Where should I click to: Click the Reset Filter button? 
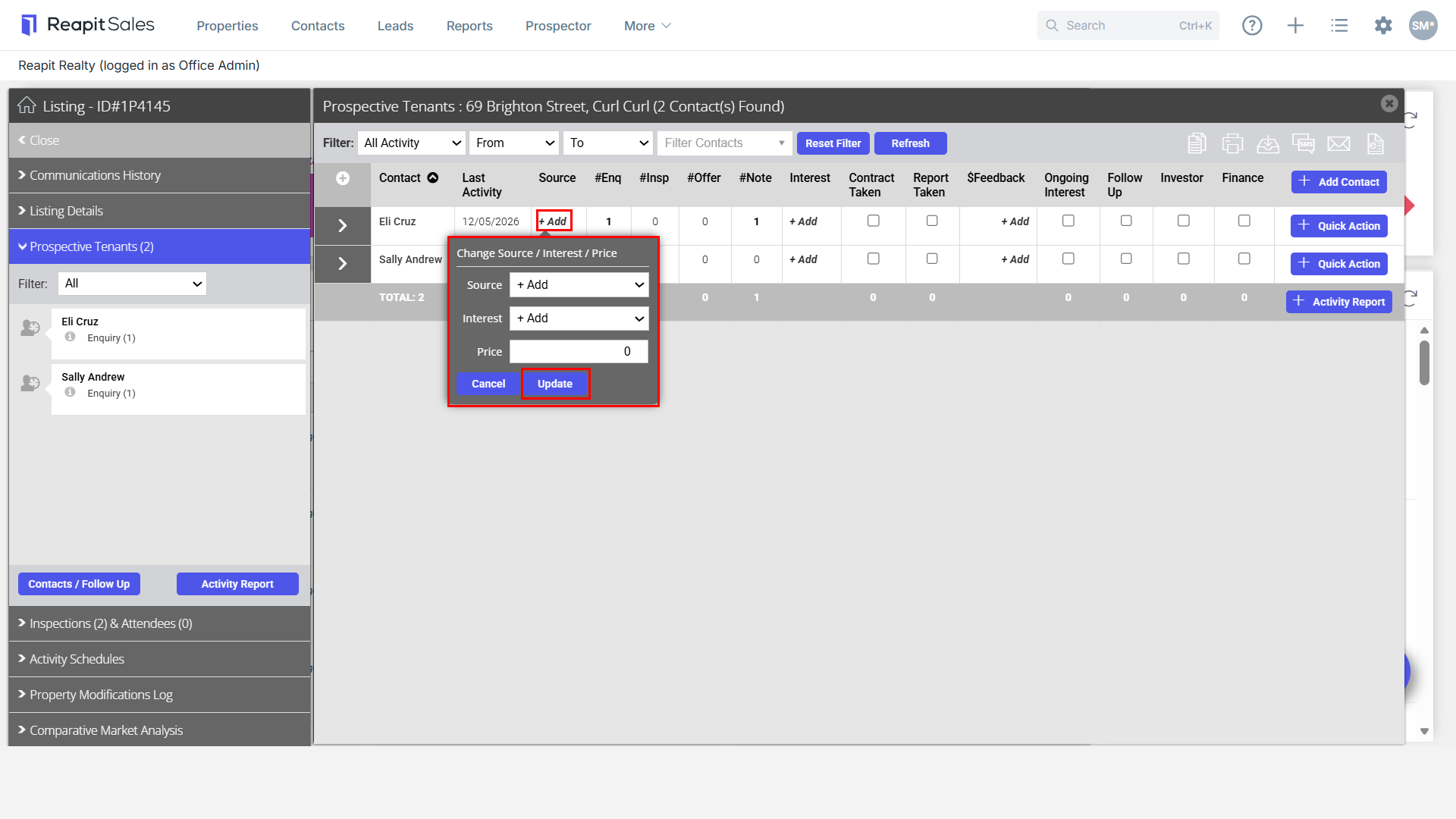coord(833,143)
